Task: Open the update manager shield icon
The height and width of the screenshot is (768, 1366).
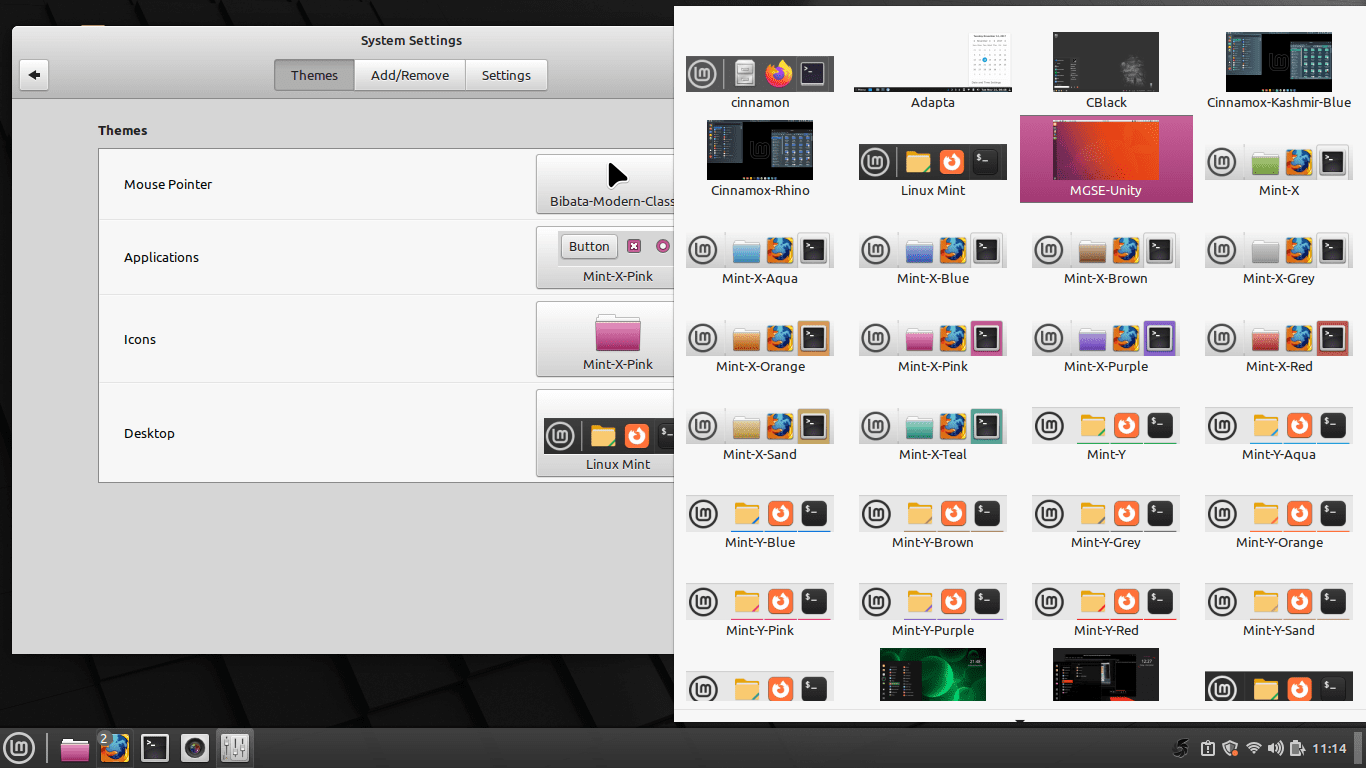Action: tap(1230, 748)
